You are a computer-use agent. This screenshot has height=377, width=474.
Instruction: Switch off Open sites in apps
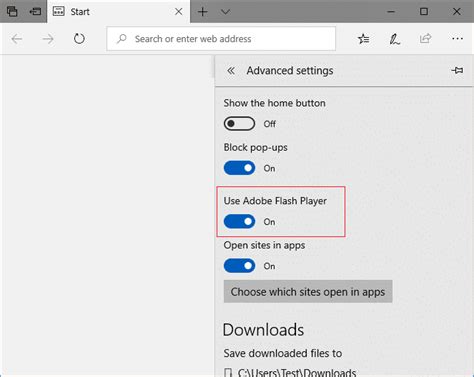tap(239, 266)
